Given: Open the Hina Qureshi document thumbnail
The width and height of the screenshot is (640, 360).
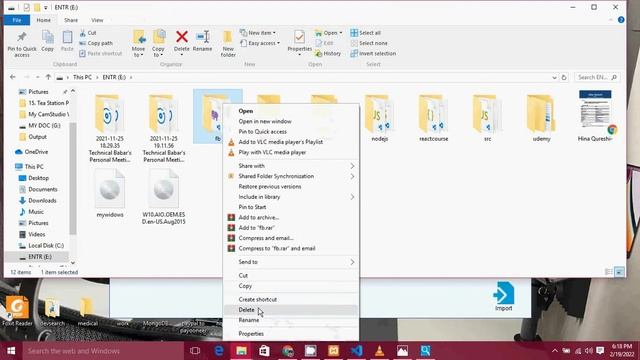Looking at the screenshot, I should [595, 116].
